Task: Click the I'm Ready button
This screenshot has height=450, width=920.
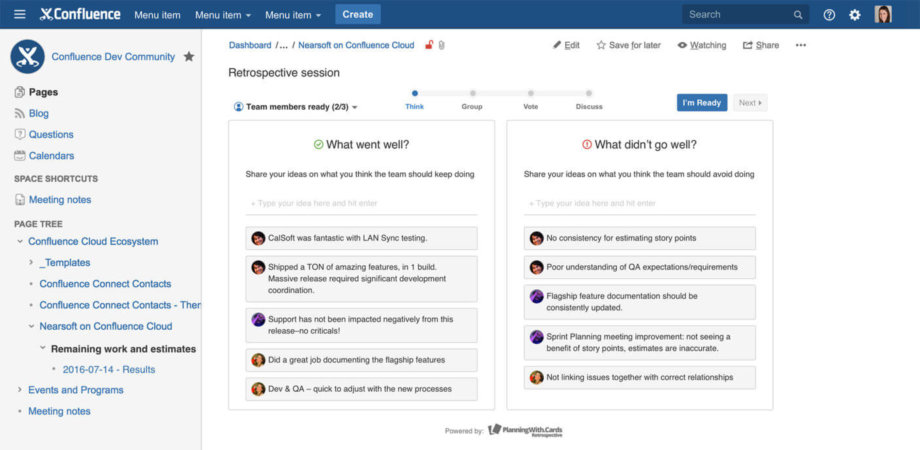Action: pyautogui.click(x=702, y=103)
